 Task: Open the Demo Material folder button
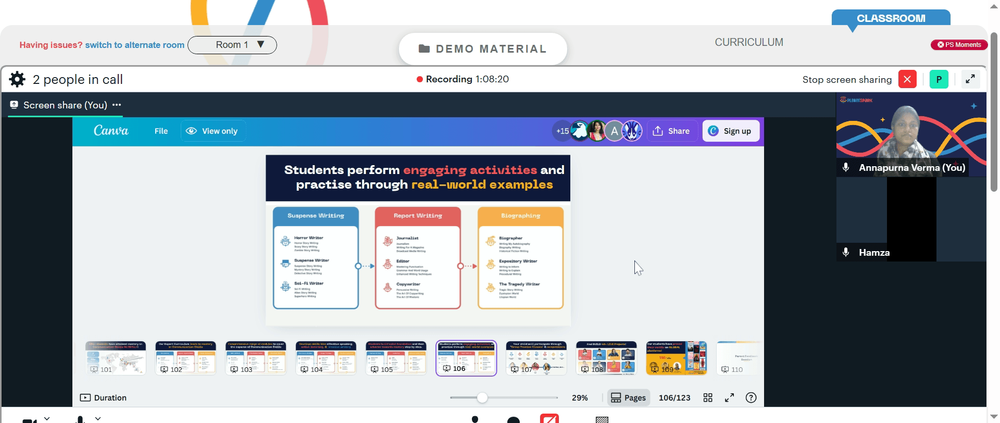(x=483, y=49)
